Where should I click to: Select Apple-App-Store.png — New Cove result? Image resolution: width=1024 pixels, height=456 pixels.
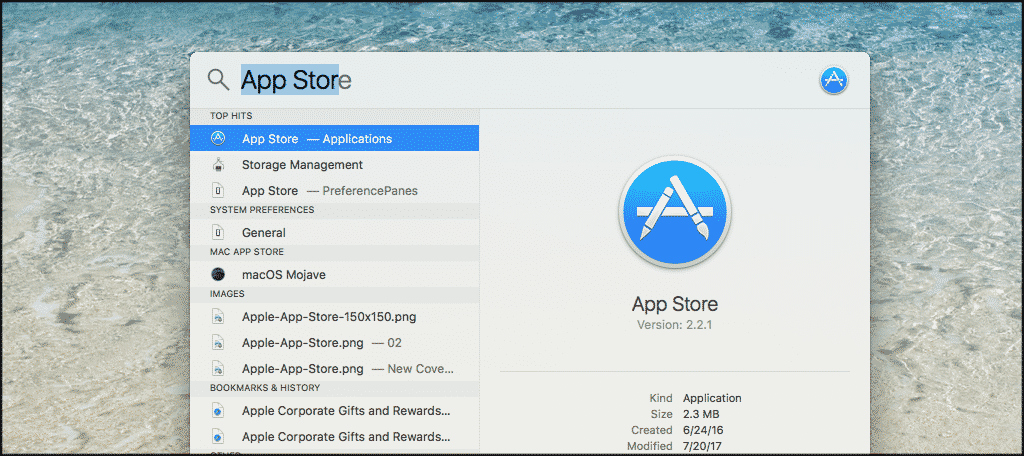(x=334, y=368)
